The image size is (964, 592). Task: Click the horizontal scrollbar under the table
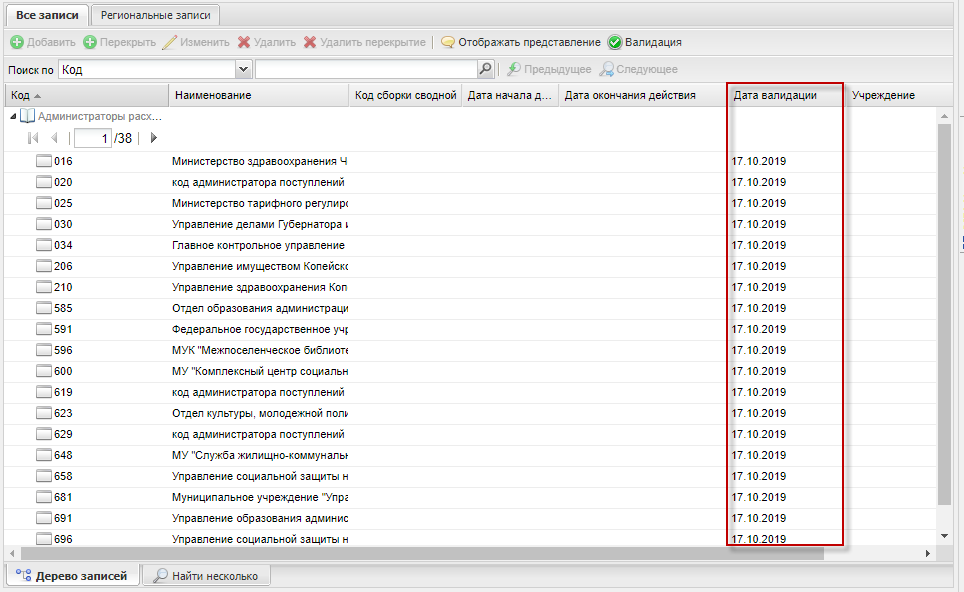coord(420,553)
